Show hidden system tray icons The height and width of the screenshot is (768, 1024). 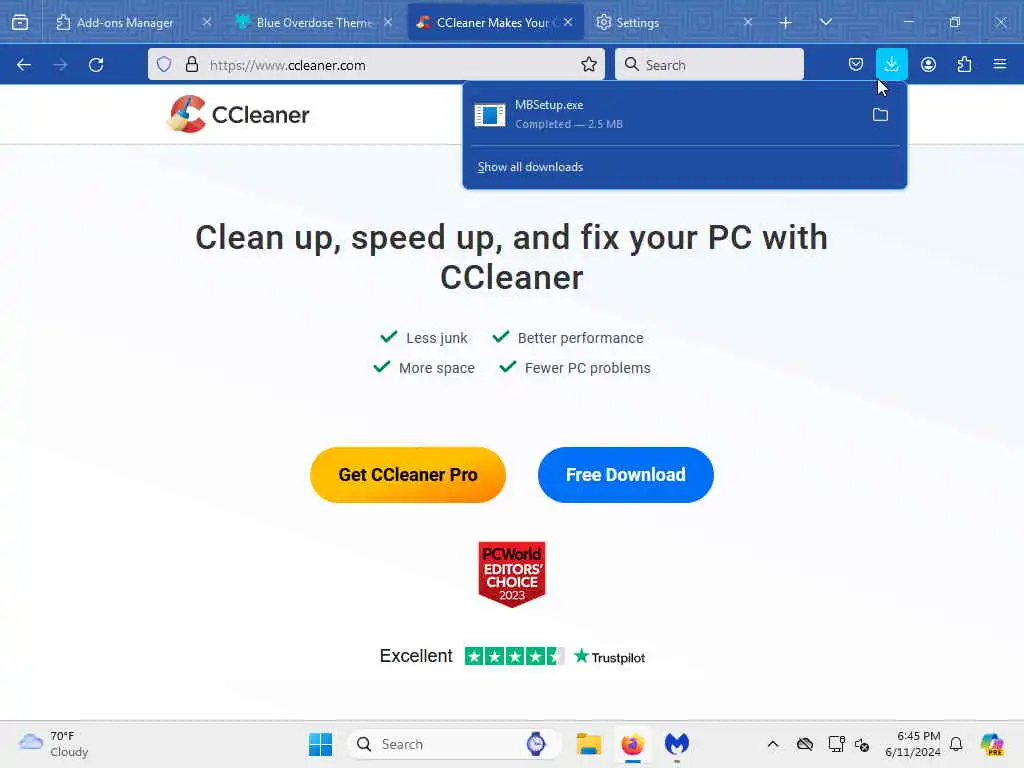773,744
